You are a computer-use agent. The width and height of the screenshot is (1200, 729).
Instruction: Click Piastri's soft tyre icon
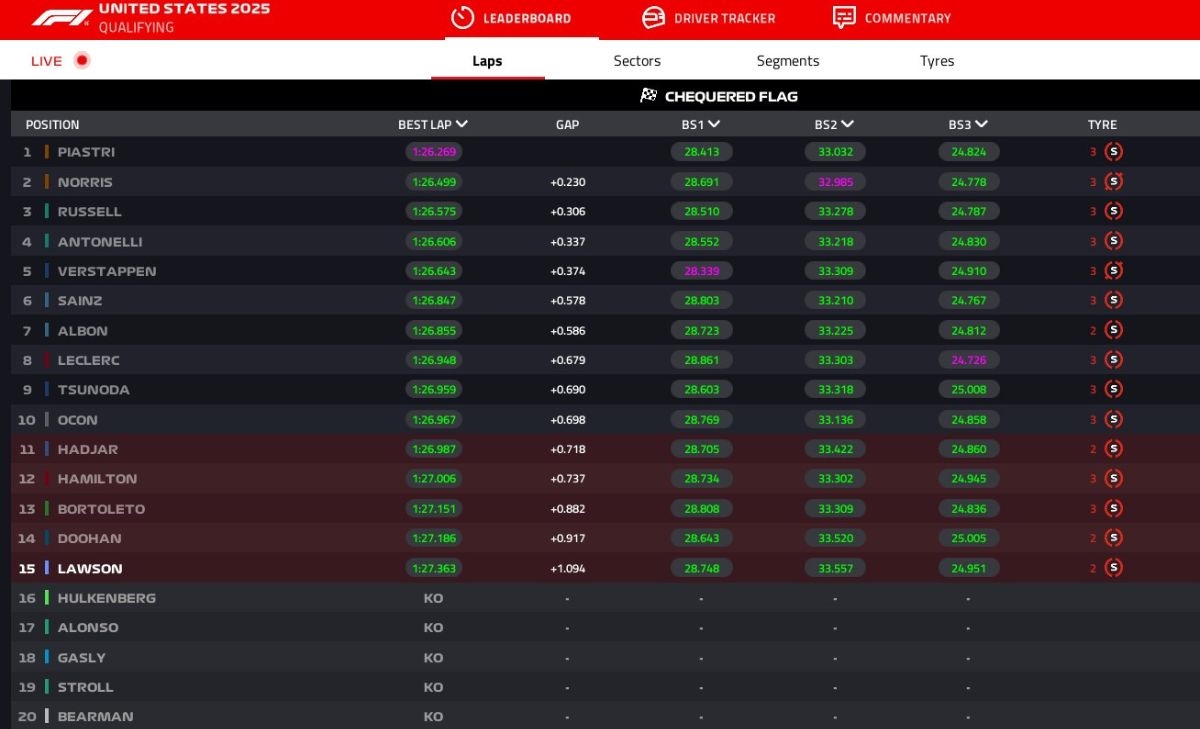[x=1113, y=152]
